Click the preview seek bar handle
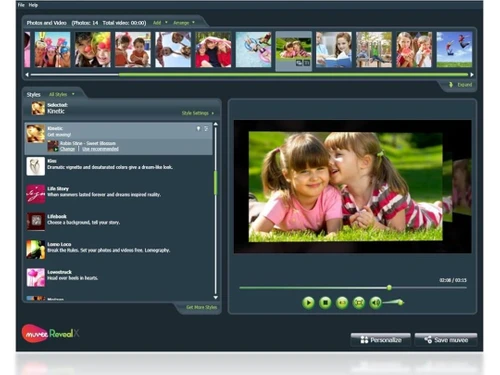500x375 pixels. click(x=389, y=287)
